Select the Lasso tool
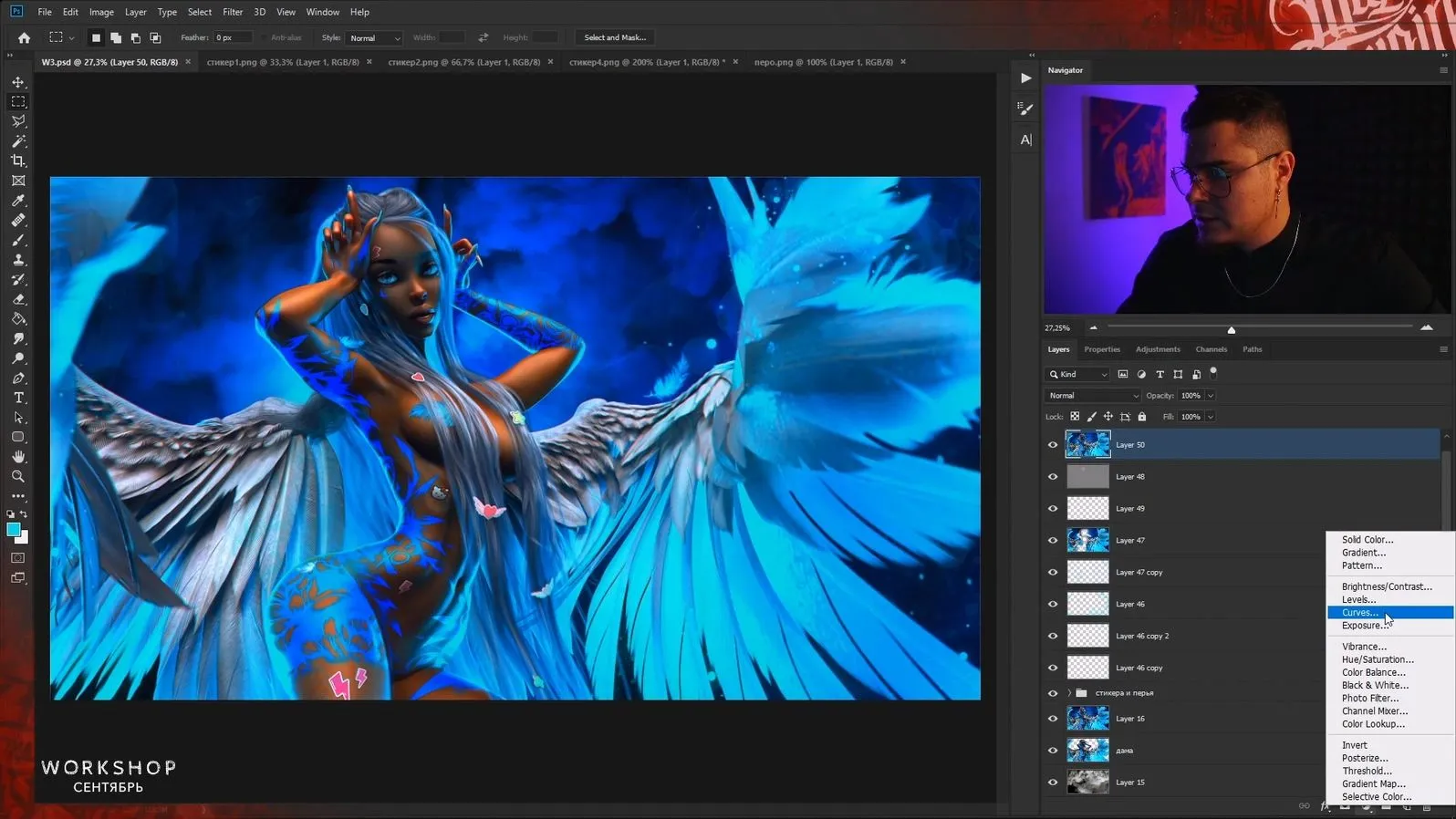 point(18,121)
